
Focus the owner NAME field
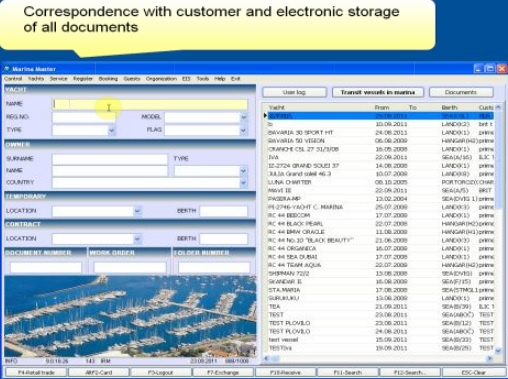(x=110, y=171)
